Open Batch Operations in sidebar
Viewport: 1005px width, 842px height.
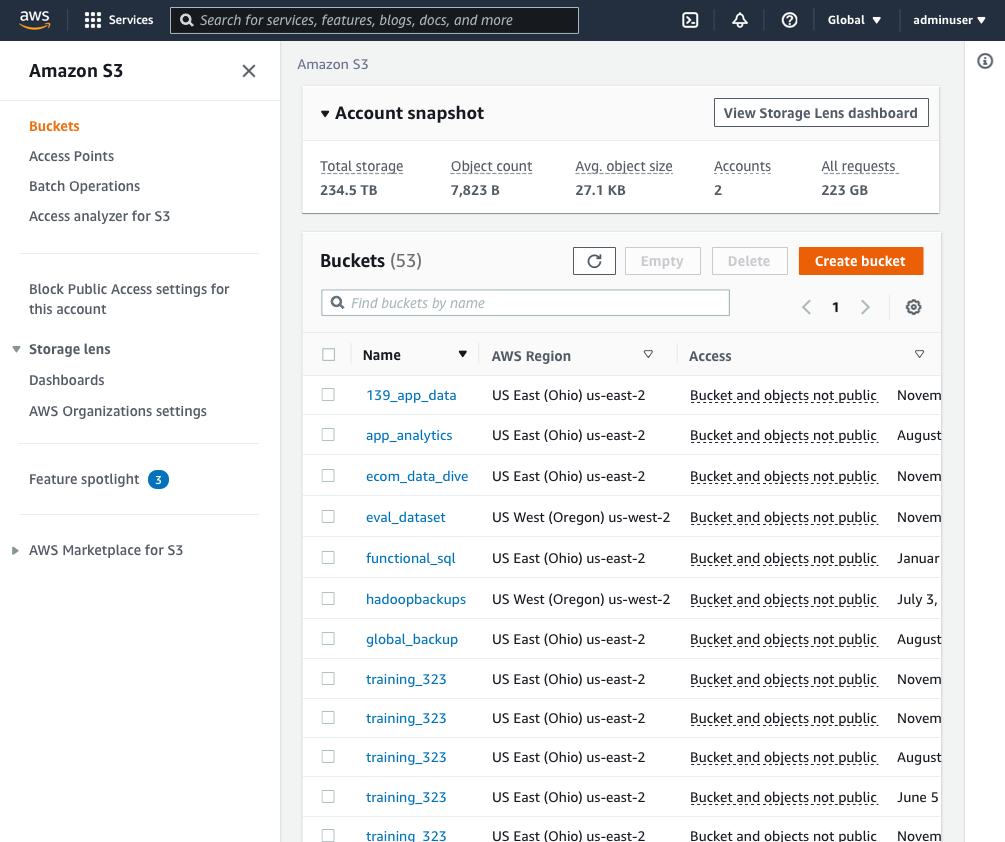[84, 186]
